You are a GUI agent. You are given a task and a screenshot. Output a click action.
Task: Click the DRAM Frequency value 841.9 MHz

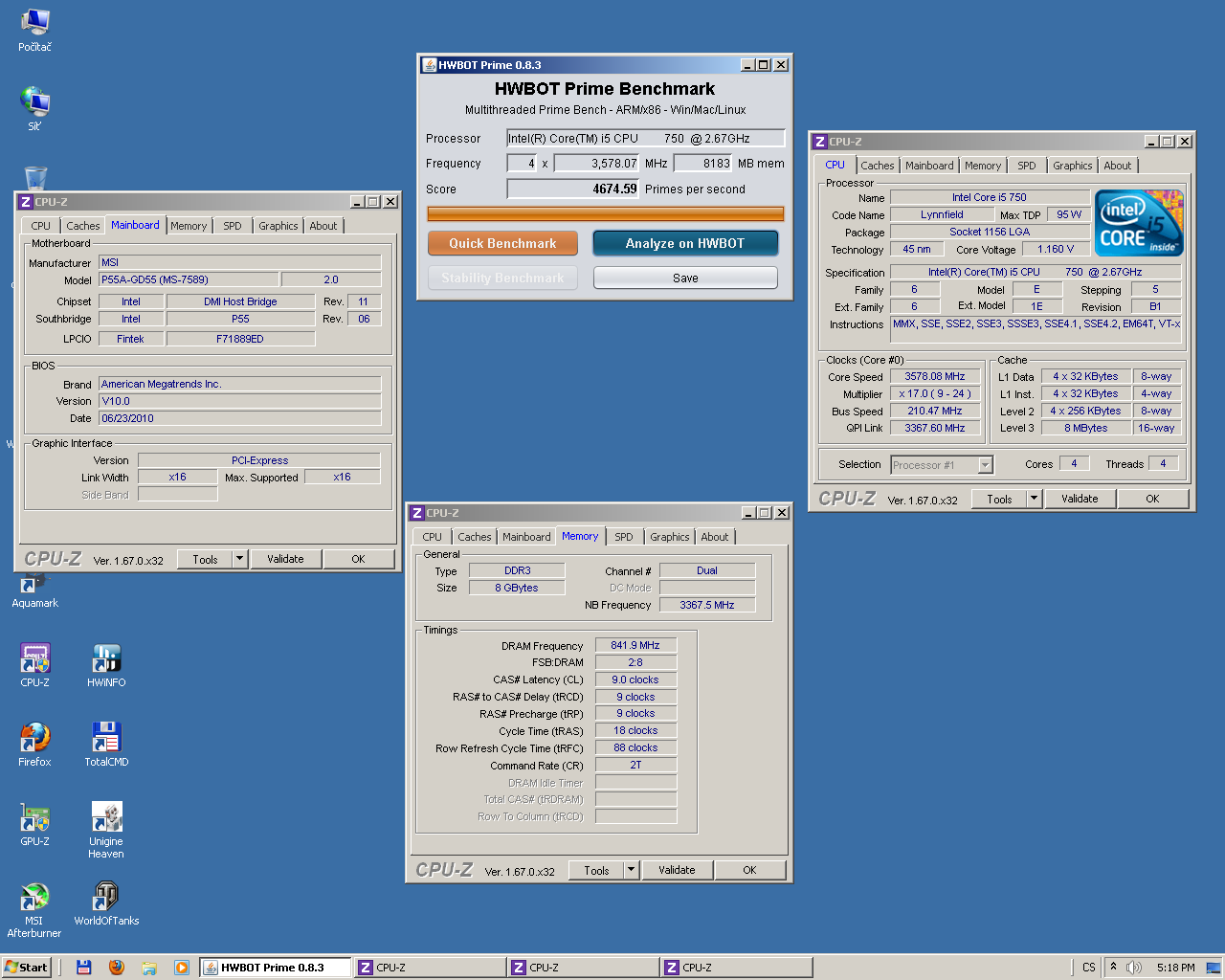(x=635, y=645)
